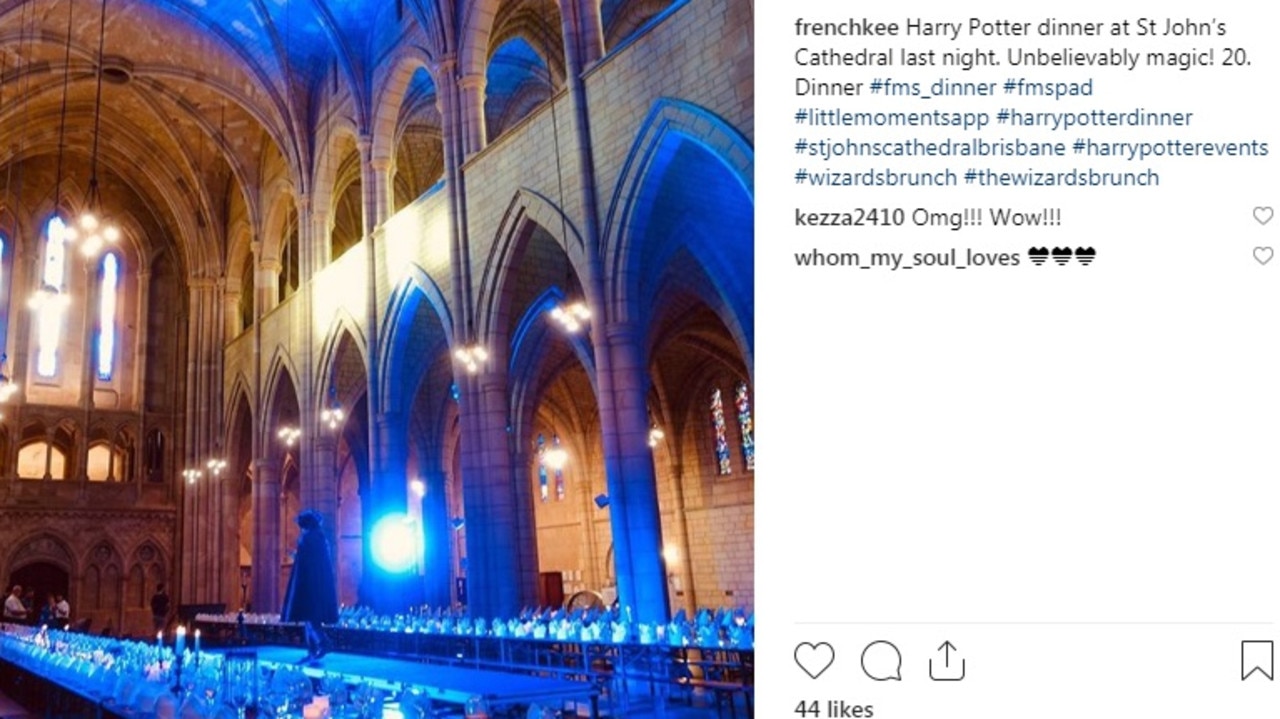
Task: Save the post with the bookmark icon
Action: (1257, 661)
